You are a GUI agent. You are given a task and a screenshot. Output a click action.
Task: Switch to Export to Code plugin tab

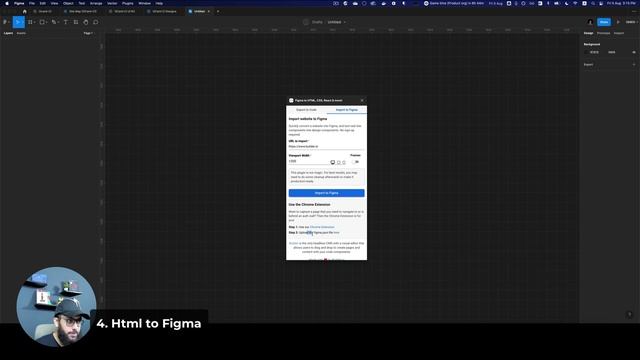(306, 110)
